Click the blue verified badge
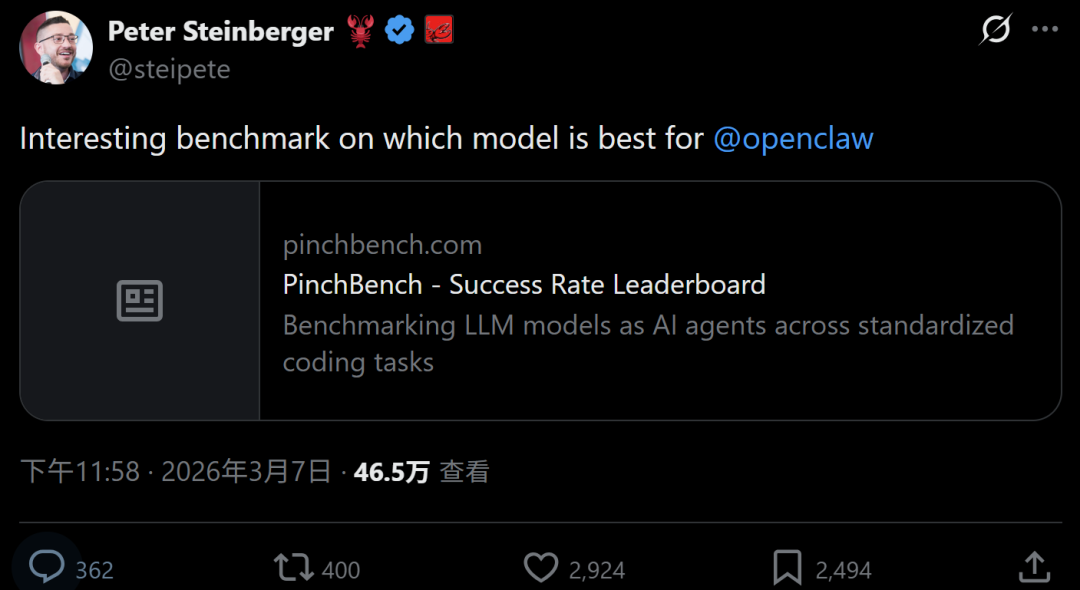This screenshot has width=1080, height=590. point(400,31)
